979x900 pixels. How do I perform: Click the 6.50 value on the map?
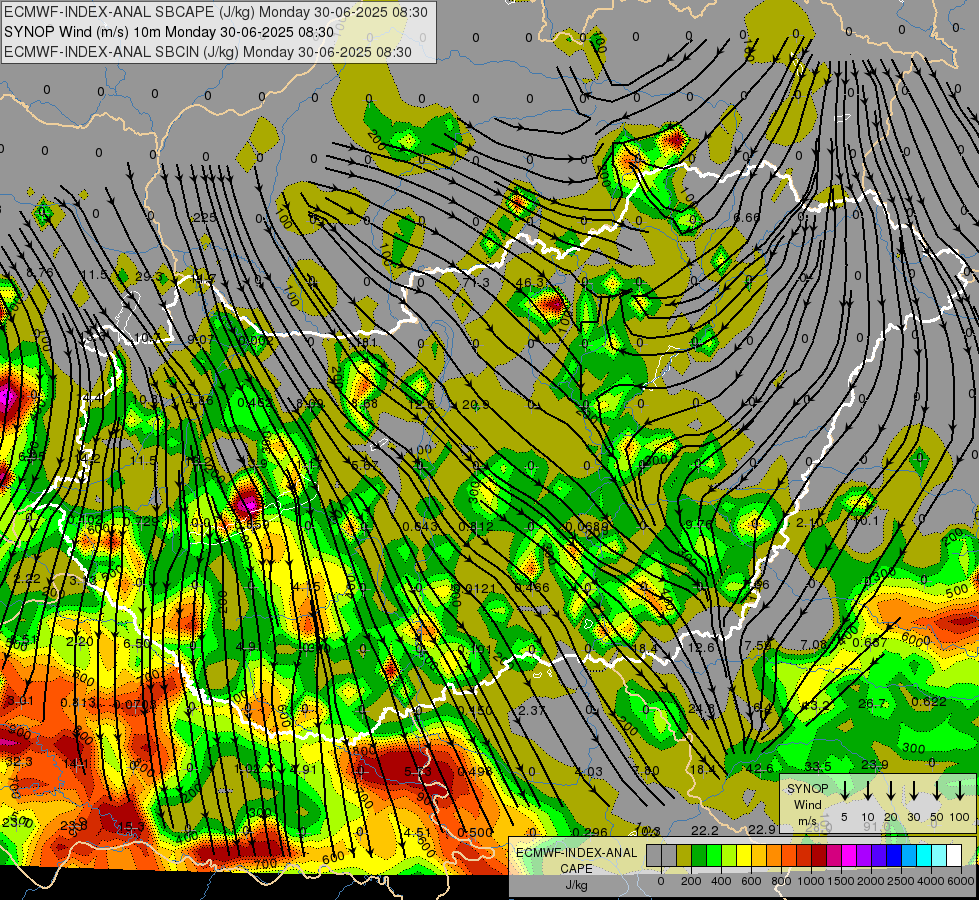pyautogui.click(x=137, y=644)
